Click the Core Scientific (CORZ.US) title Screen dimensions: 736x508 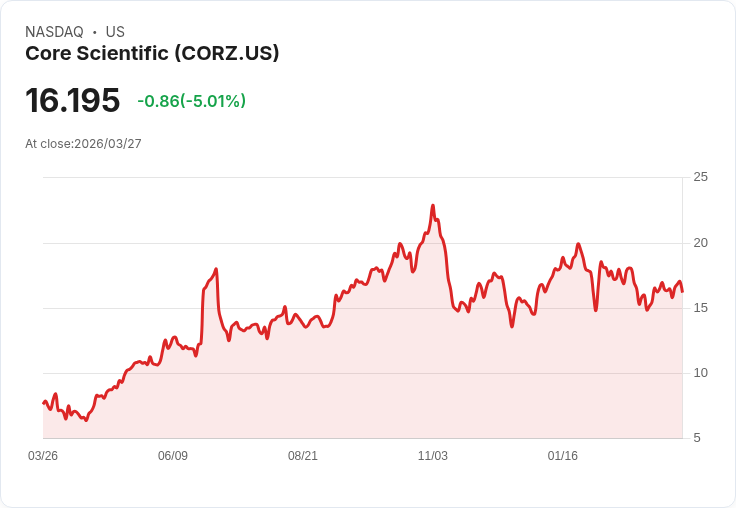[152, 53]
